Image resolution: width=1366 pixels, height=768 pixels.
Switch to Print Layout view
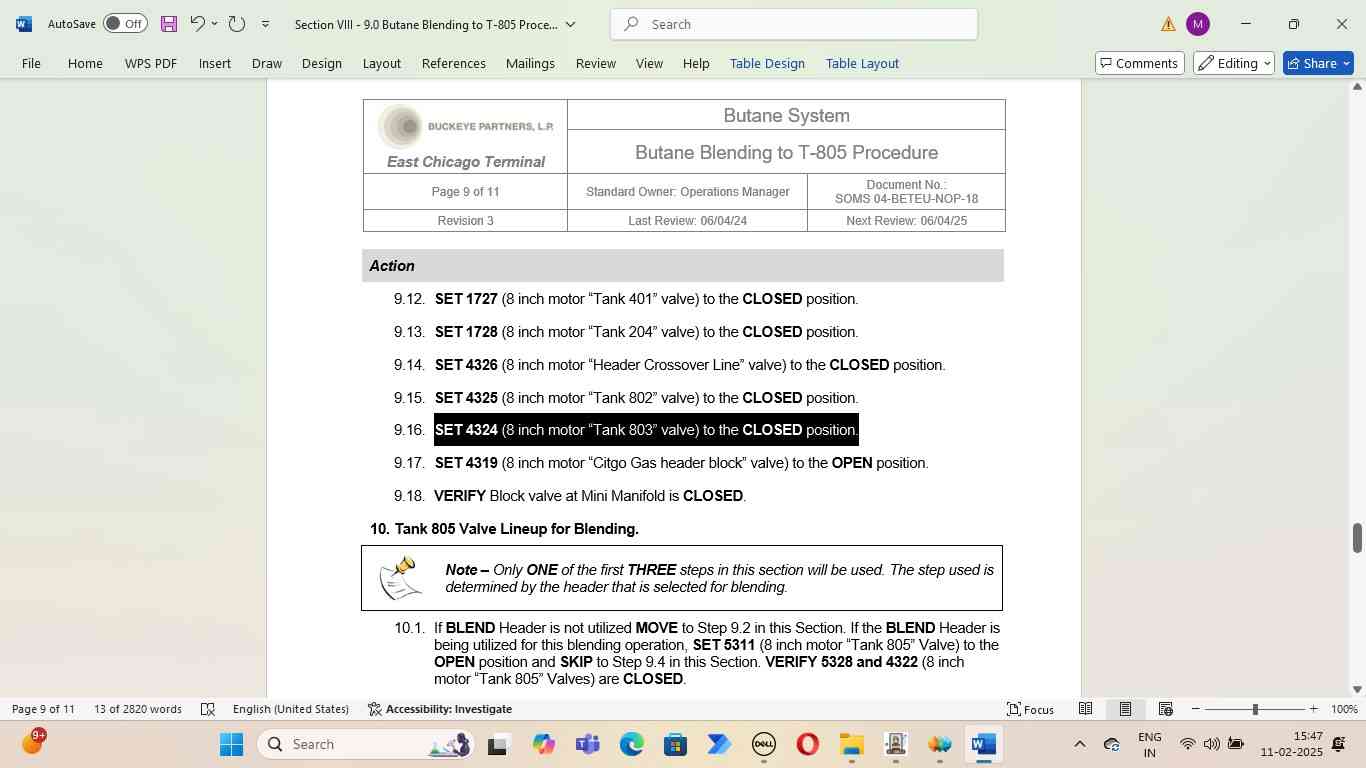1125,709
